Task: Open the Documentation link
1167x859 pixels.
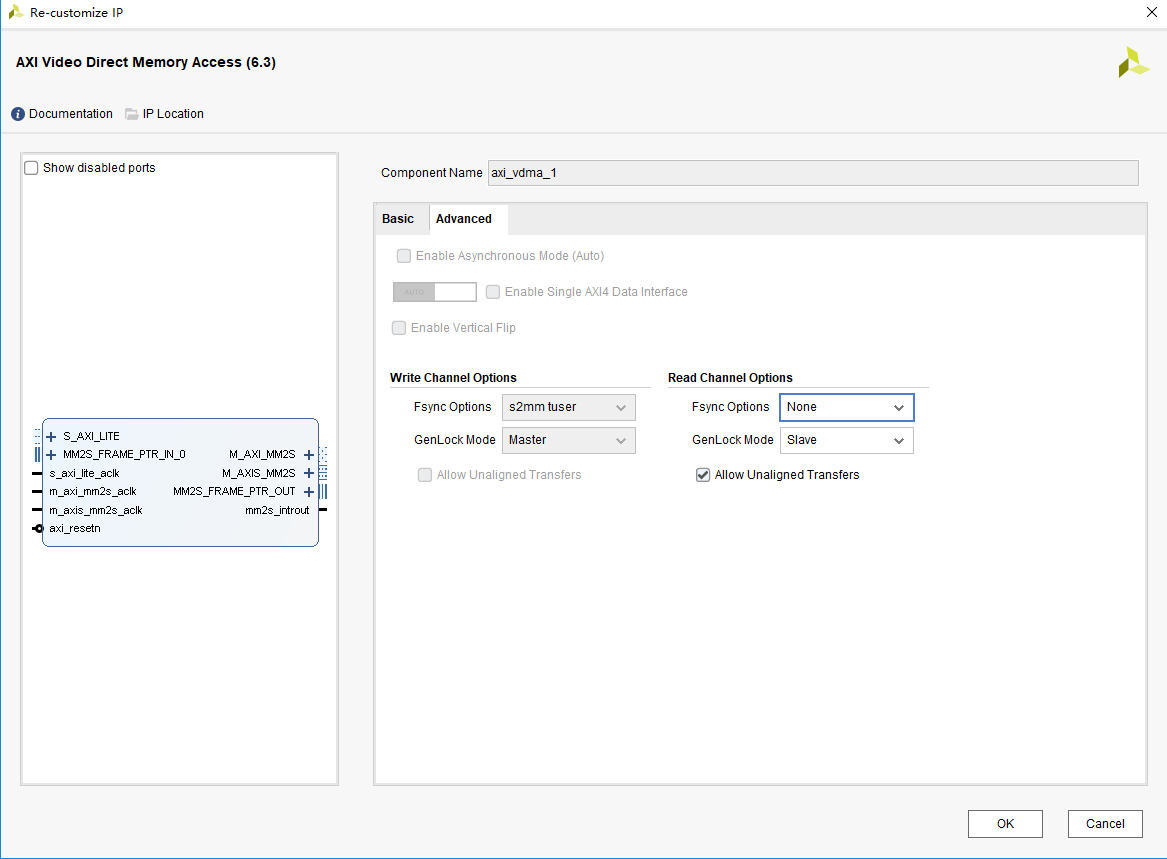Action: pyautogui.click(x=71, y=114)
